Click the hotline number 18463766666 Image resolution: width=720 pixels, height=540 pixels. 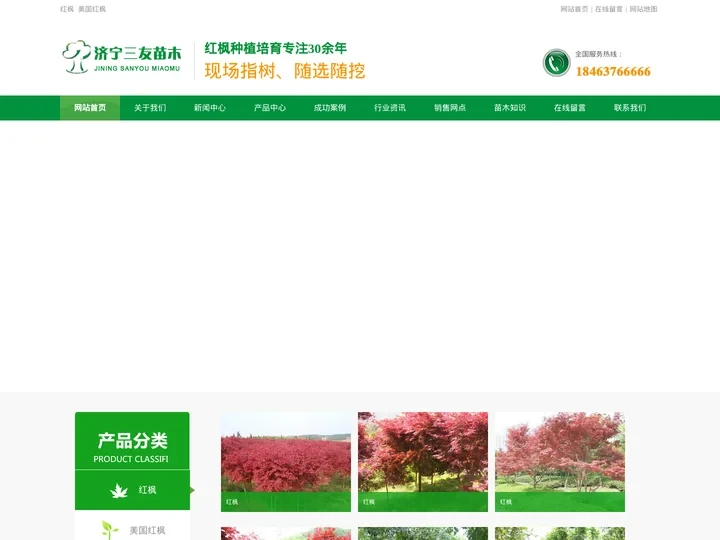(613, 72)
